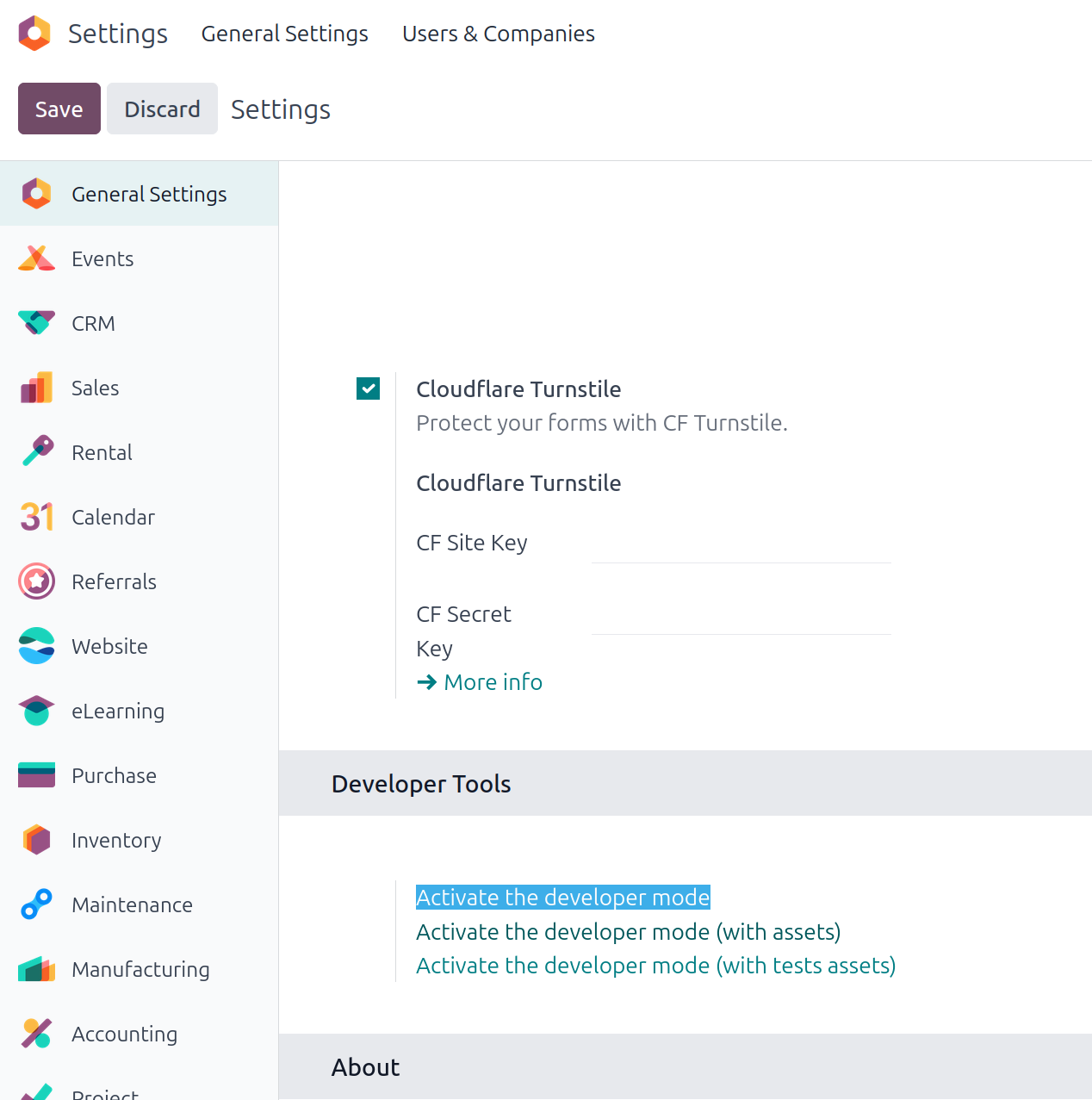1092x1100 pixels.
Task: Click the Save button
Action: (59, 109)
